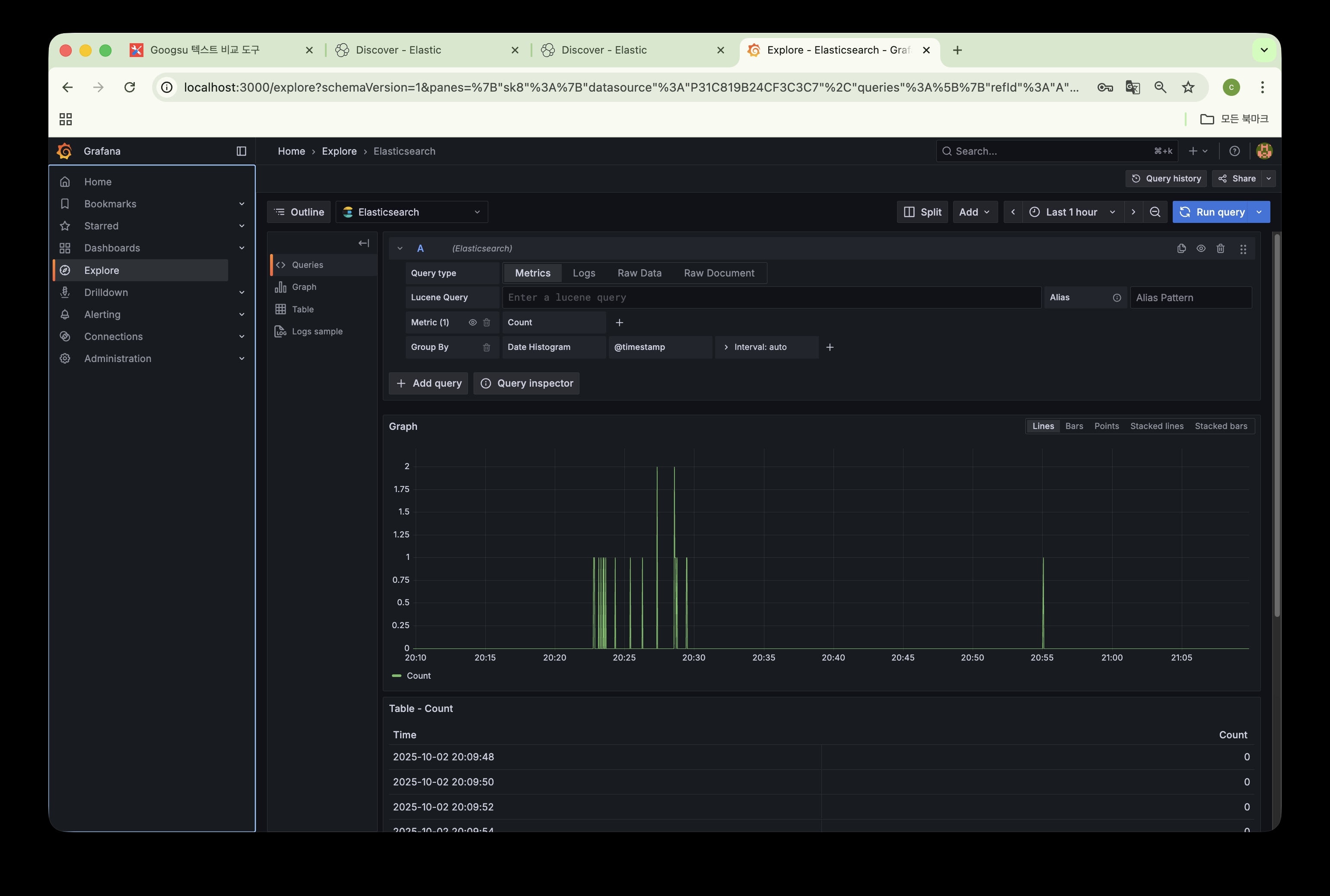Switch graph style to Stacked bars
The width and height of the screenshot is (1330, 896).
pos(1221,426)
